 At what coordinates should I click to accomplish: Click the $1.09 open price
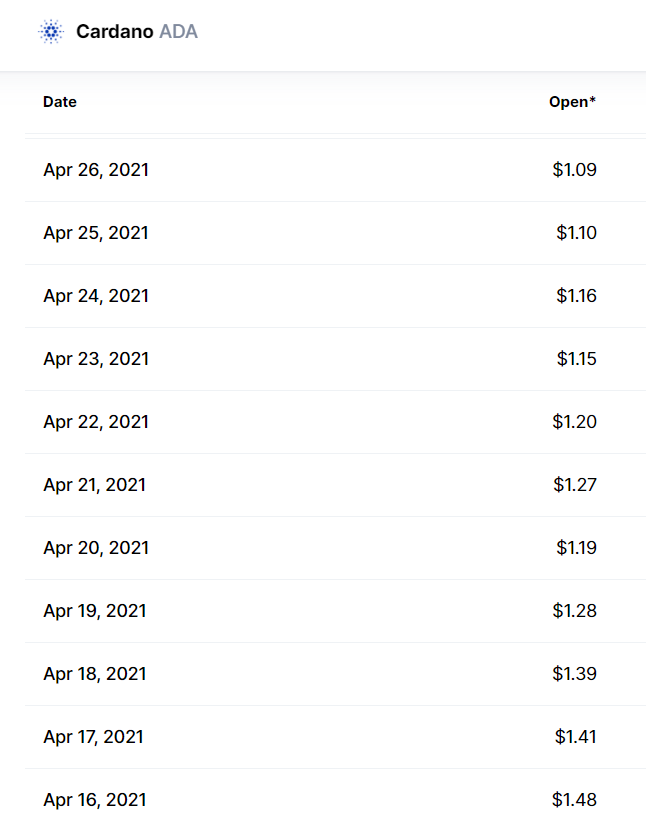coord(574,170)
